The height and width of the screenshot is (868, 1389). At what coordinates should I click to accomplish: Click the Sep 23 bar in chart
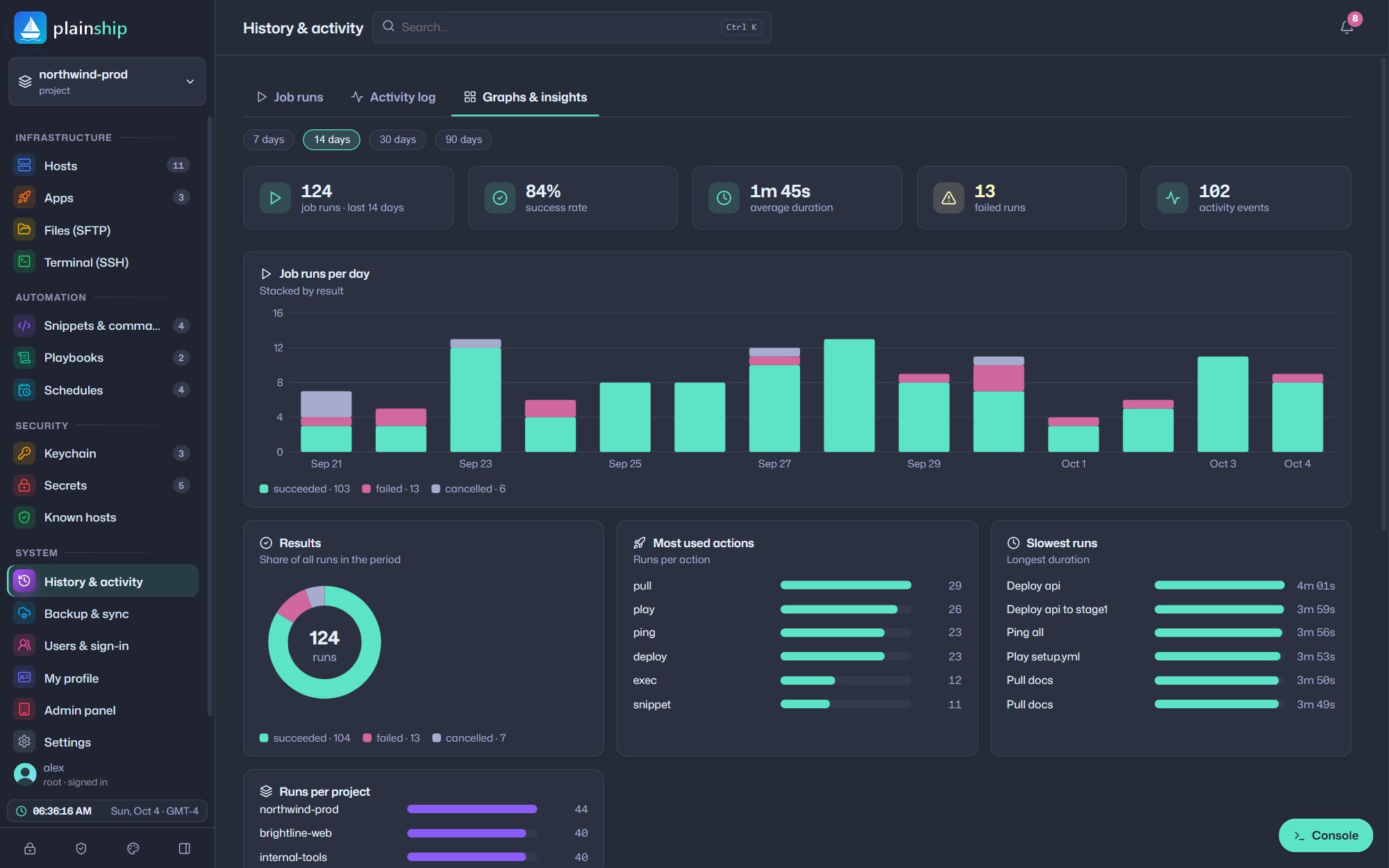476,395
